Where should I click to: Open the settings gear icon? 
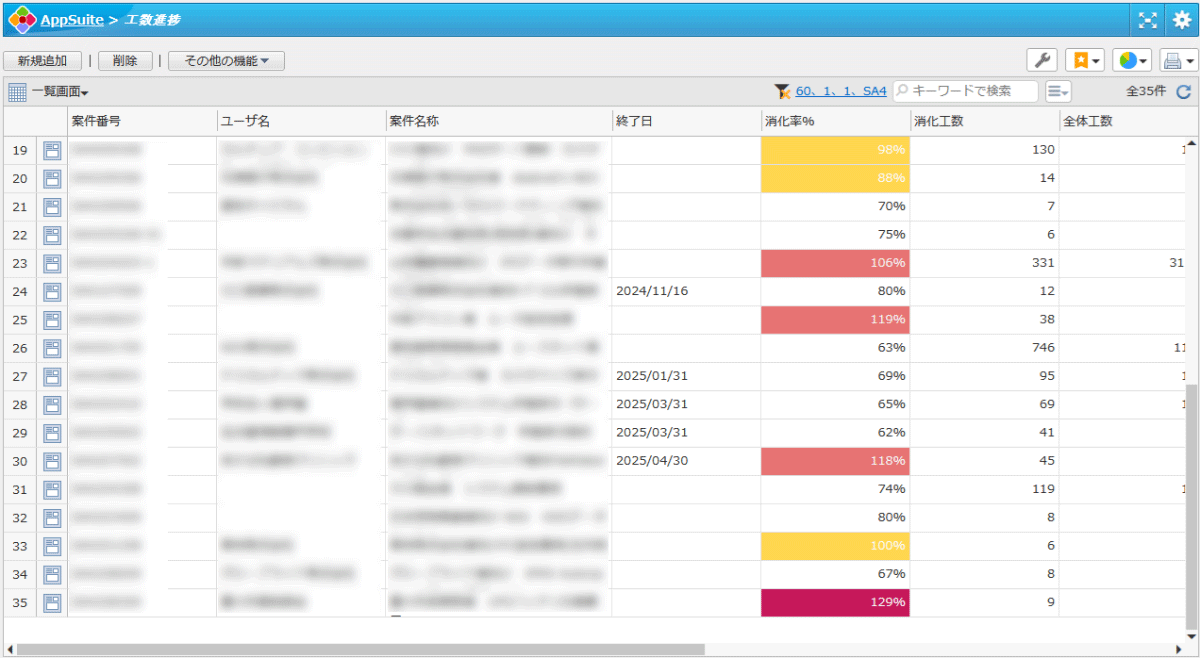tap(1181, 19)
